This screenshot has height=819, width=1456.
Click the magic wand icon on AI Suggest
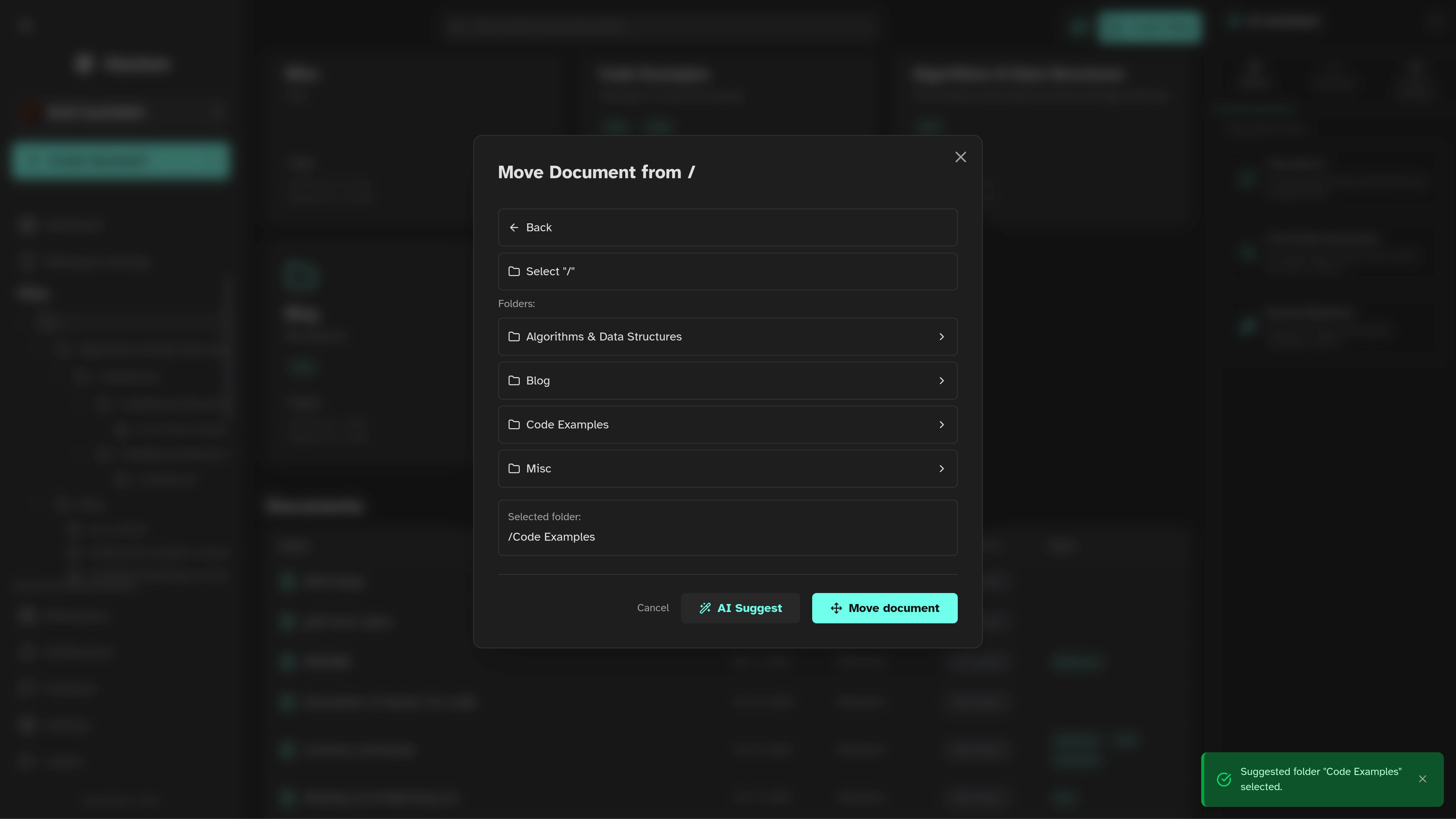pos(705,608)
